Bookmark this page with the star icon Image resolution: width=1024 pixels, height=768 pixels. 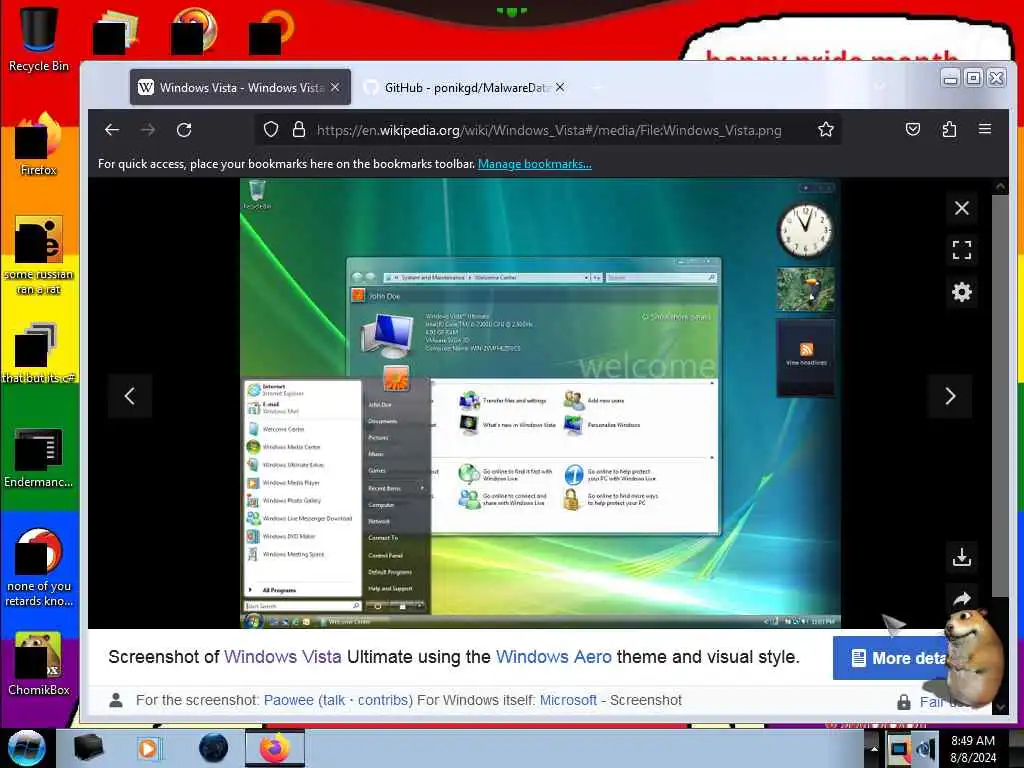click(825, 129)
